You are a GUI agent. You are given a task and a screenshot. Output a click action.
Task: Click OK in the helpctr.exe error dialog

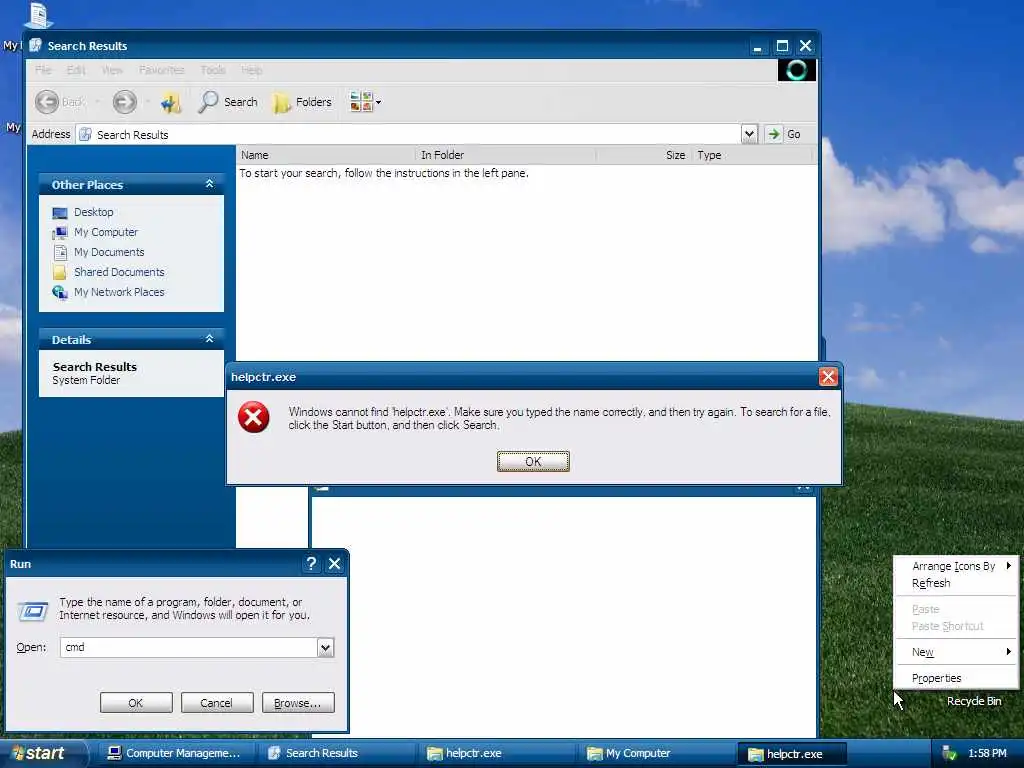click(533, 462)
